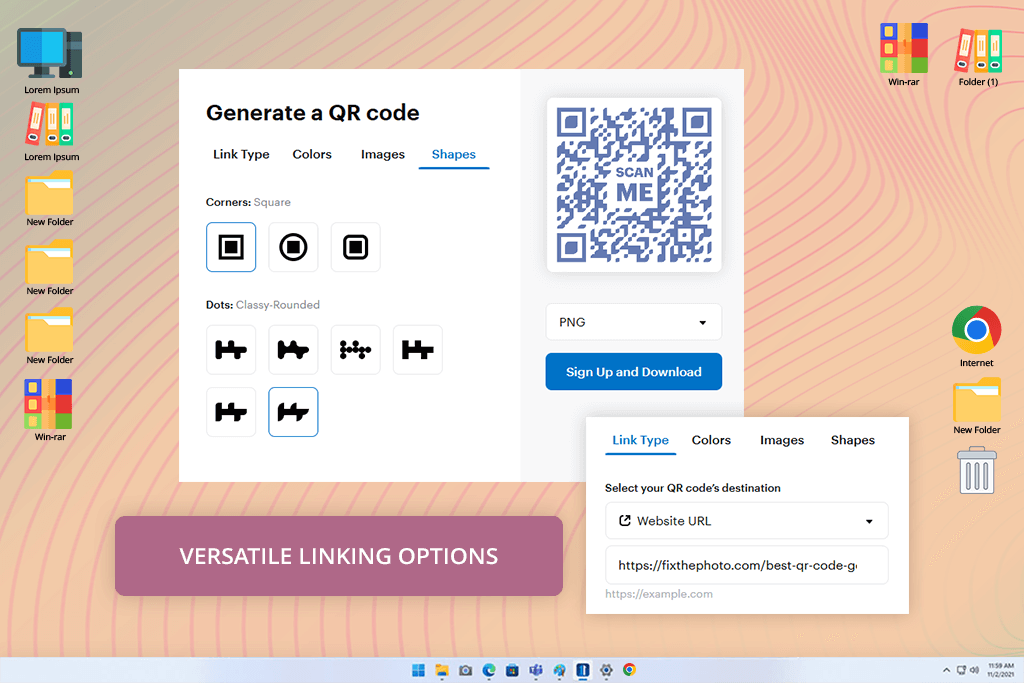Choose the circular corner style option
1024x683 pixels.
pos(293,247)
